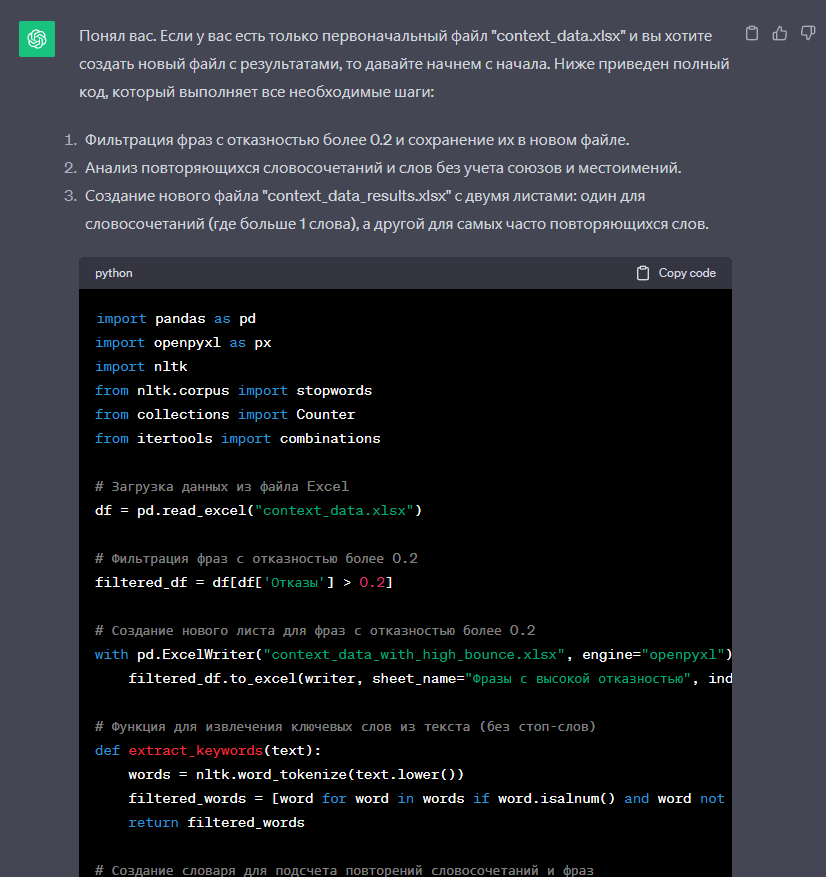This screenshot has height=877, width=826.
Task: Click the comment "Загрузка данных из файла Excel"
Action: 222,486
